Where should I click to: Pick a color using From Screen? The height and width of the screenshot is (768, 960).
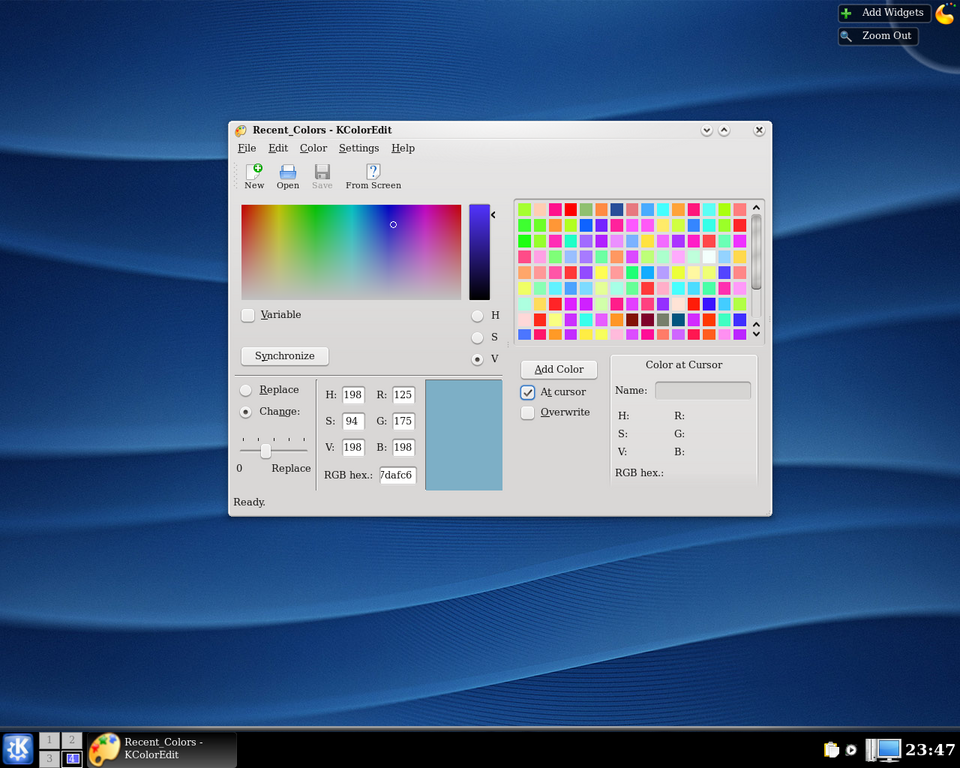coord(373,172)
